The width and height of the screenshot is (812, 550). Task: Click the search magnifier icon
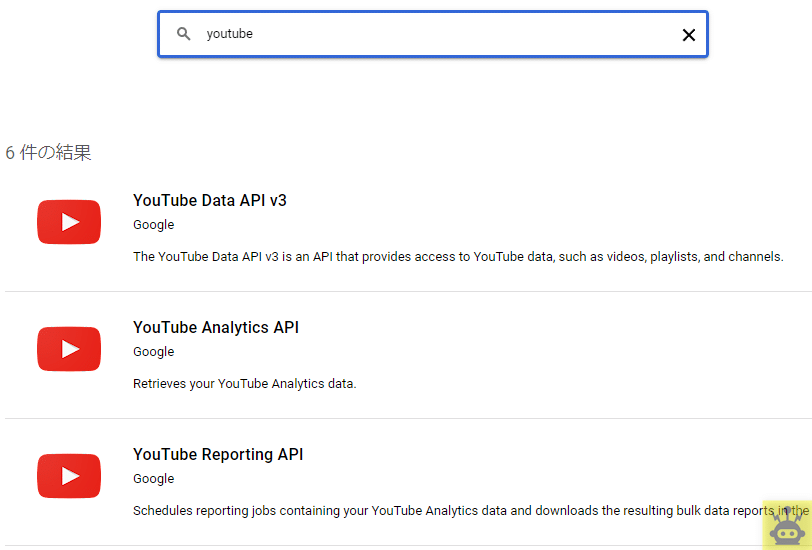click(183, 34)
